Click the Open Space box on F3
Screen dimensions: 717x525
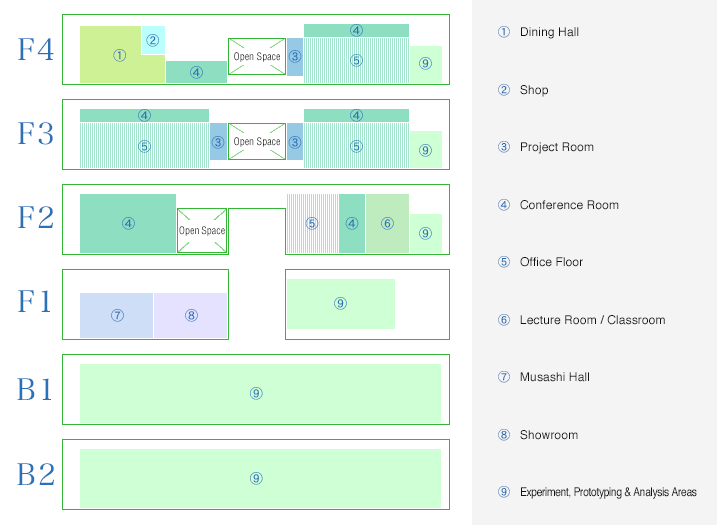(x=257, y=141)
